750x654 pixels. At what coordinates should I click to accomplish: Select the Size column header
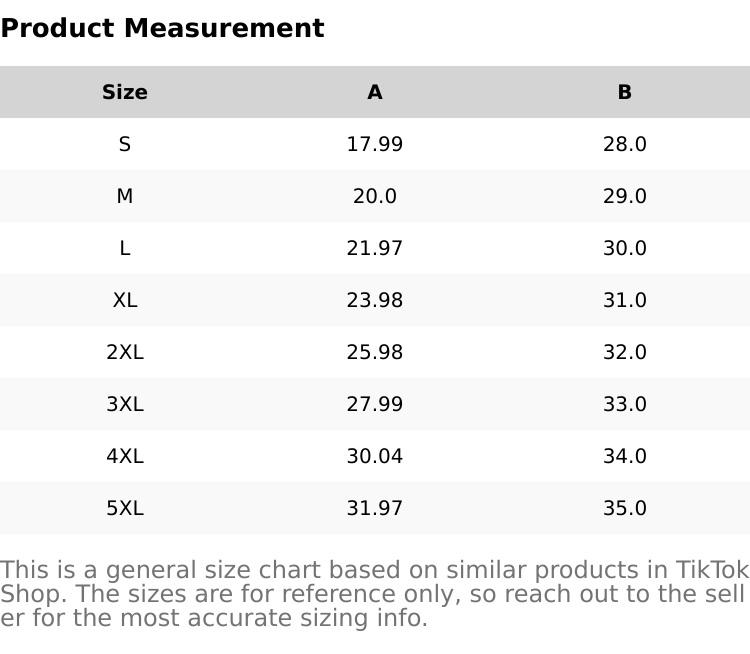[x=125, y=92]
